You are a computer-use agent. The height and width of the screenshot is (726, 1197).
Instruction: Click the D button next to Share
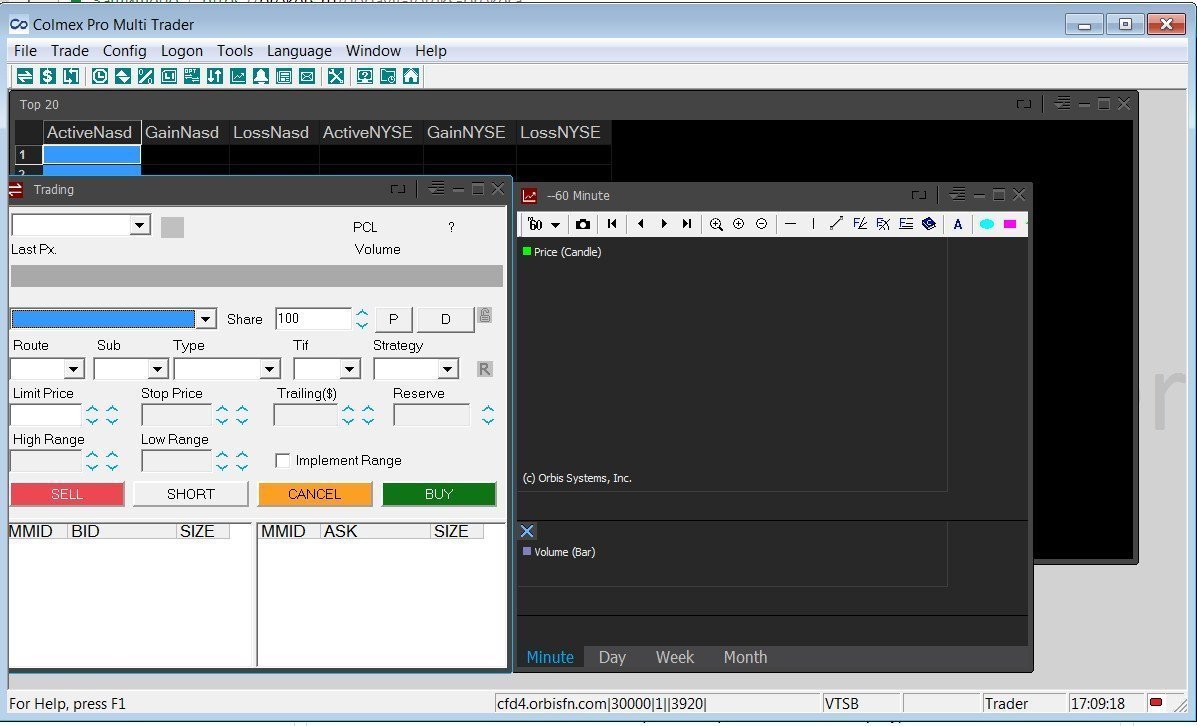tap(446, 319)
